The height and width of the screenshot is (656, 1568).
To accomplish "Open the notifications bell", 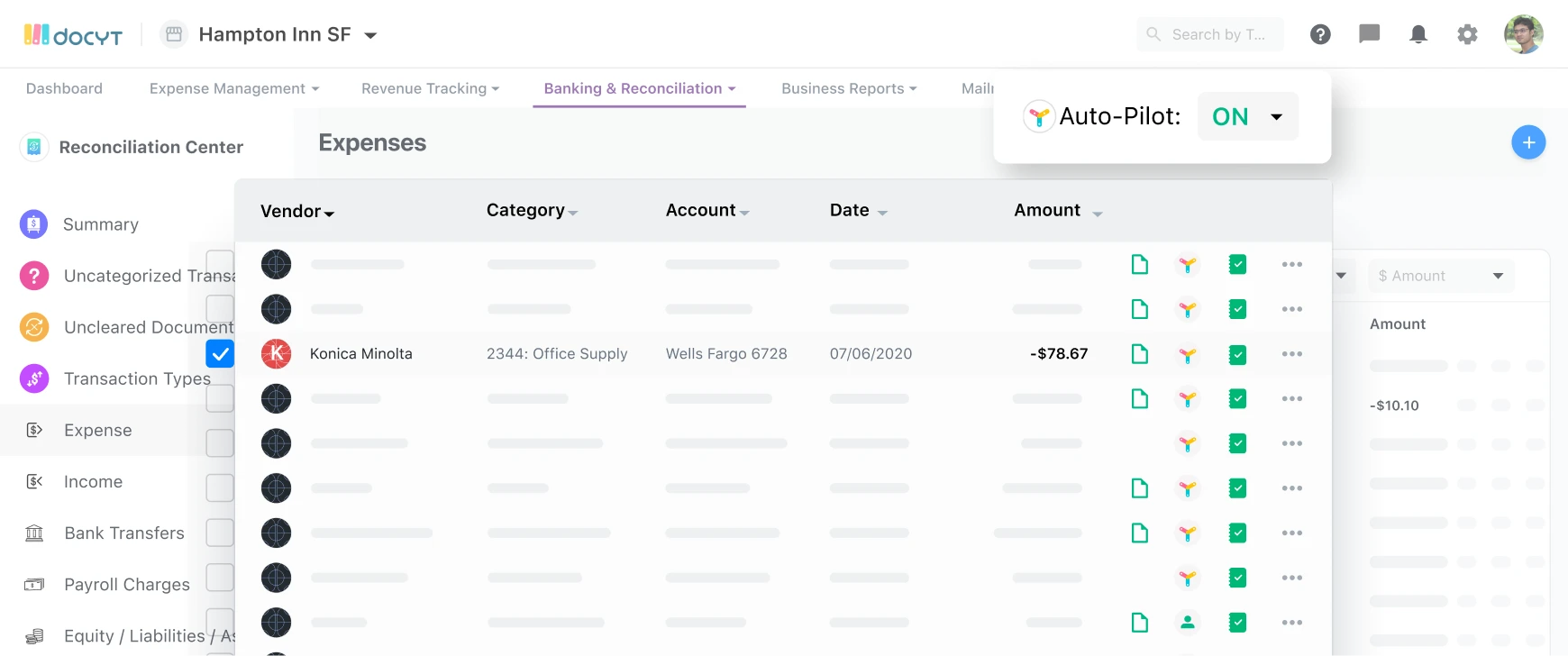I will [1418, 34].
